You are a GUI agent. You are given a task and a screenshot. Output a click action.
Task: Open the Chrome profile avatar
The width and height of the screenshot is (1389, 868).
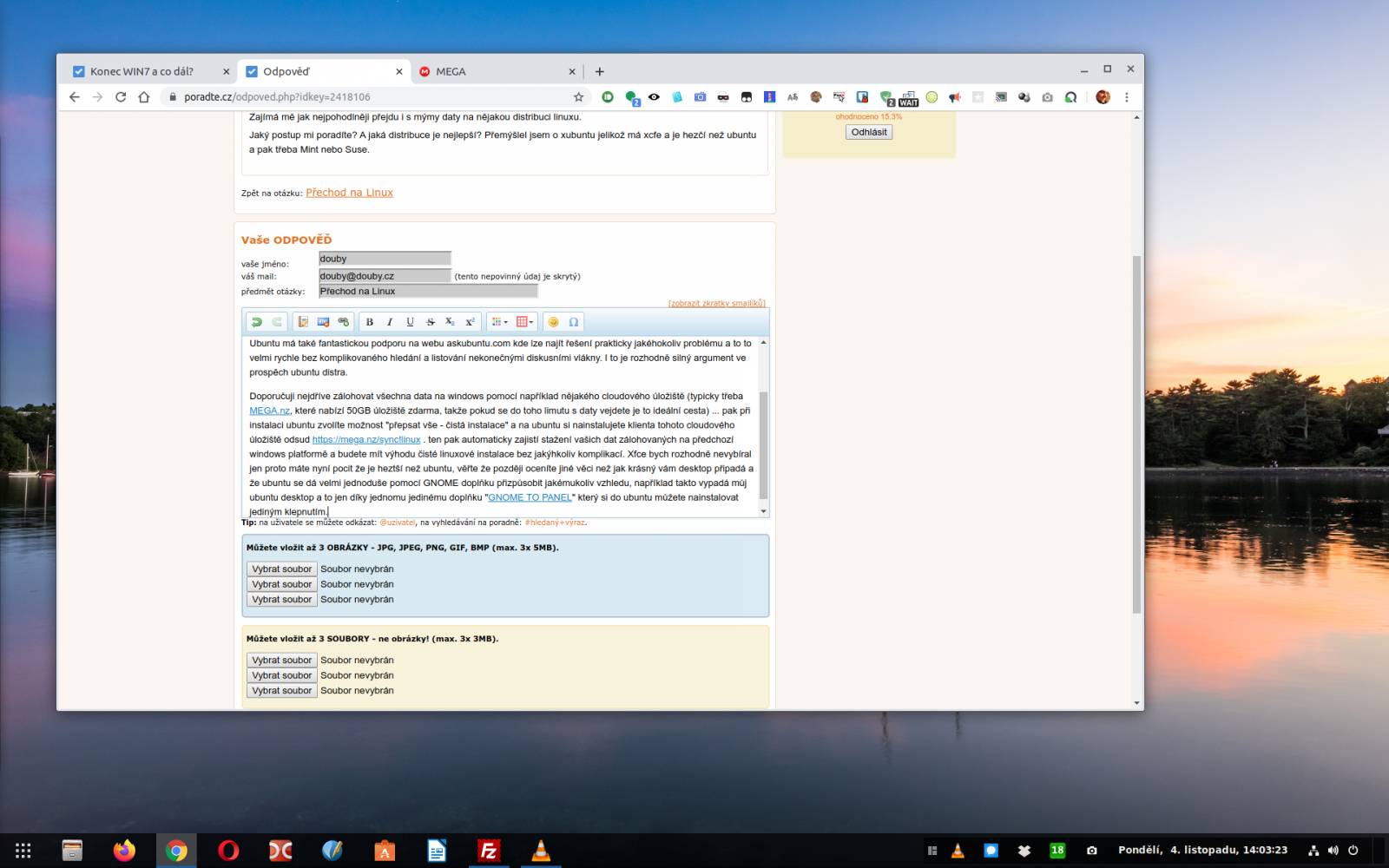coord(1103,97)
